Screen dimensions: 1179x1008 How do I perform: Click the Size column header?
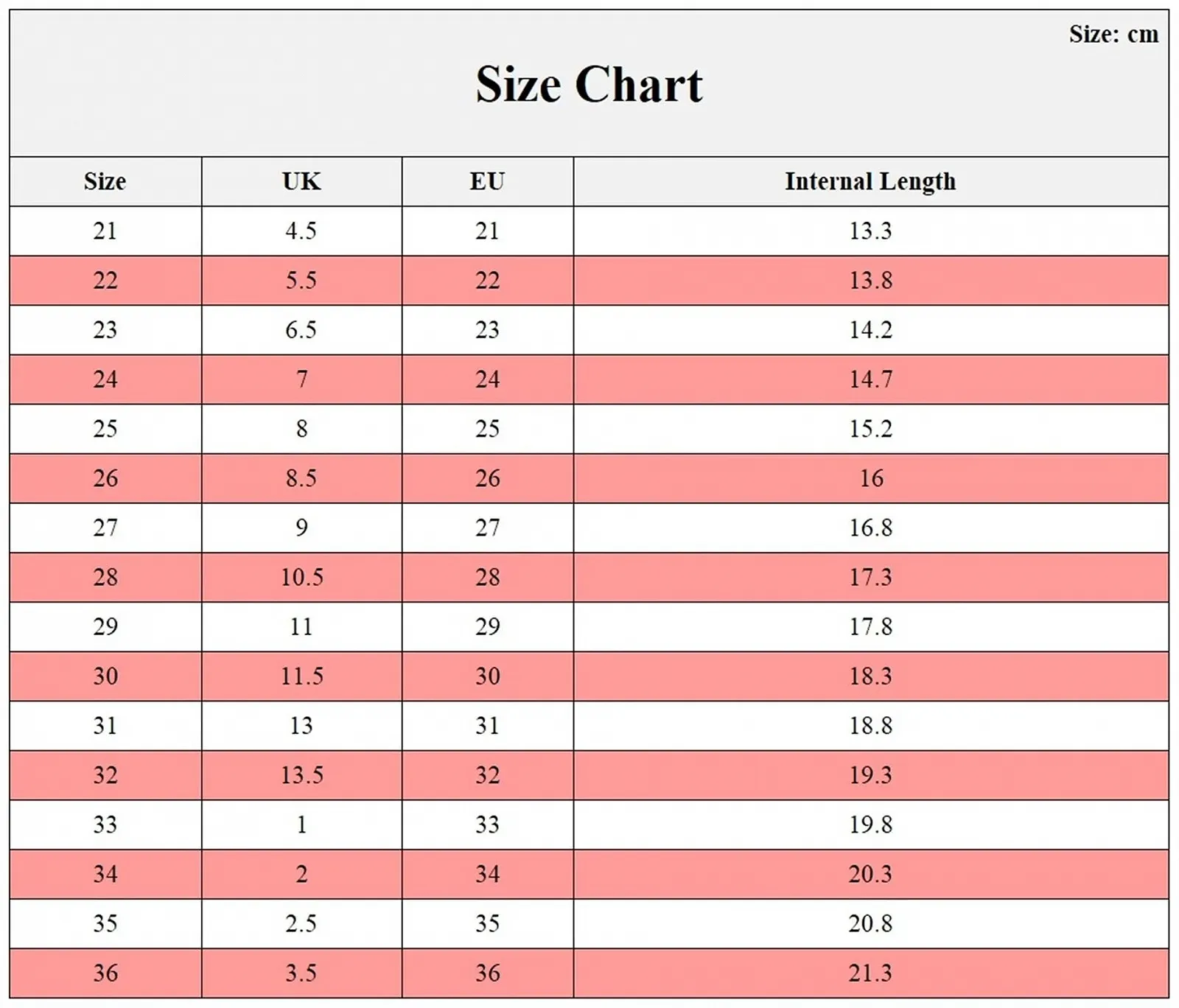pos(105,181)
